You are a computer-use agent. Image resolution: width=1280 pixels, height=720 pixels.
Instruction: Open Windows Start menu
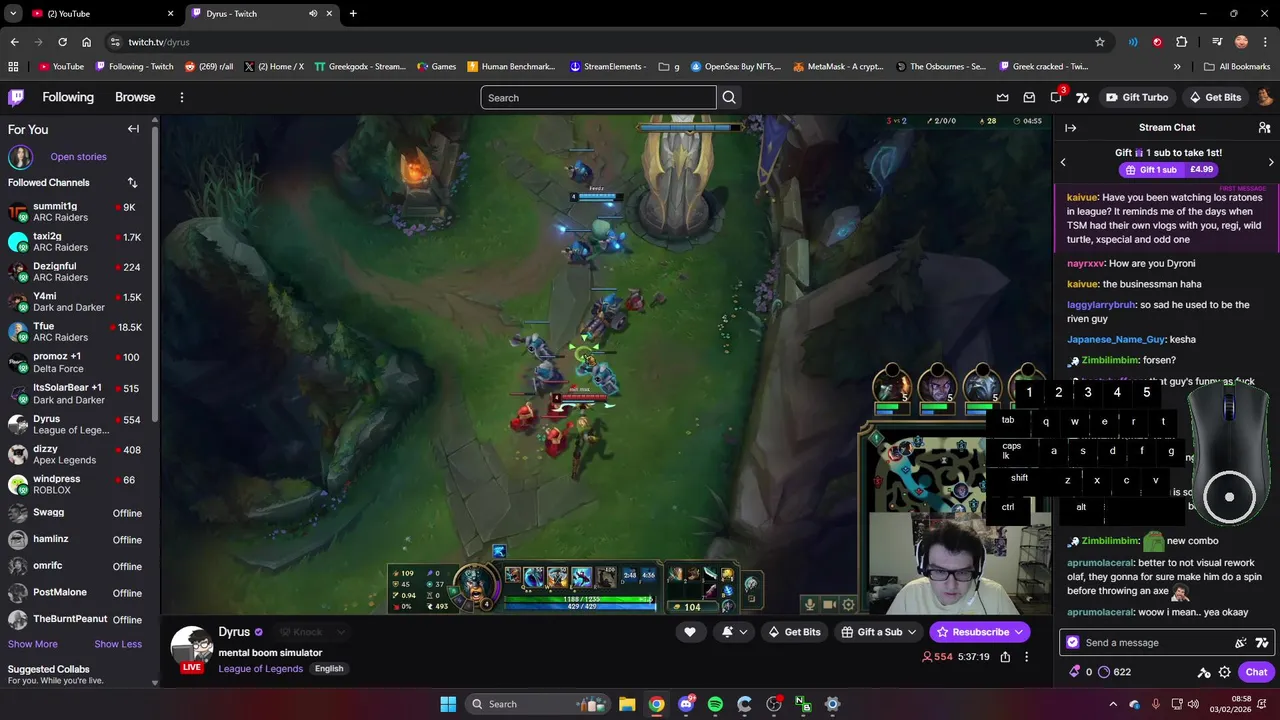(448, 704)
